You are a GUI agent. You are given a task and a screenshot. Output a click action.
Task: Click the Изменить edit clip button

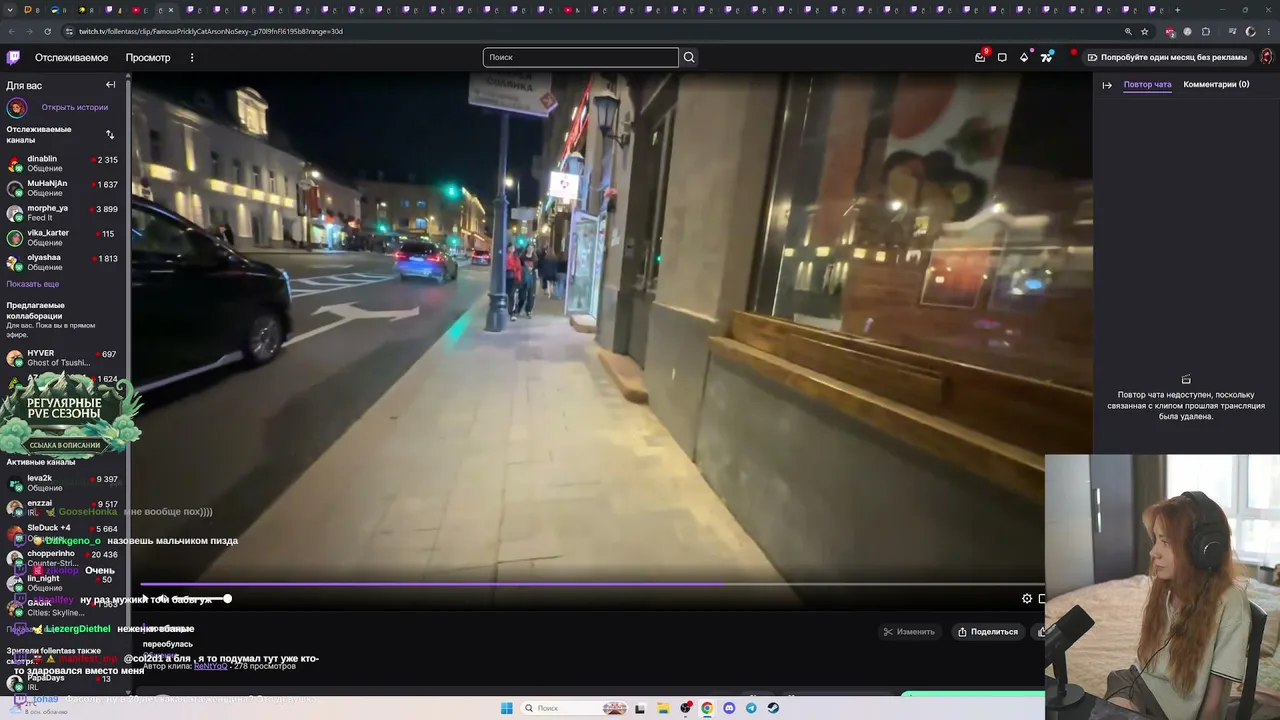coord(909,632)
